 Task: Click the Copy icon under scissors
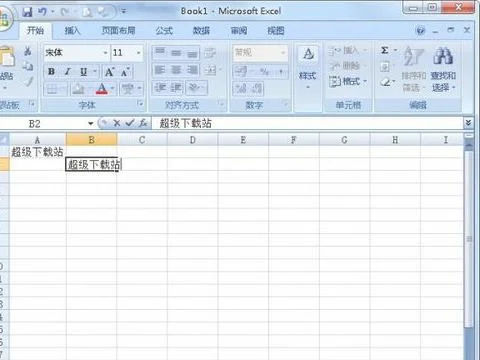[x=28, y=66]
